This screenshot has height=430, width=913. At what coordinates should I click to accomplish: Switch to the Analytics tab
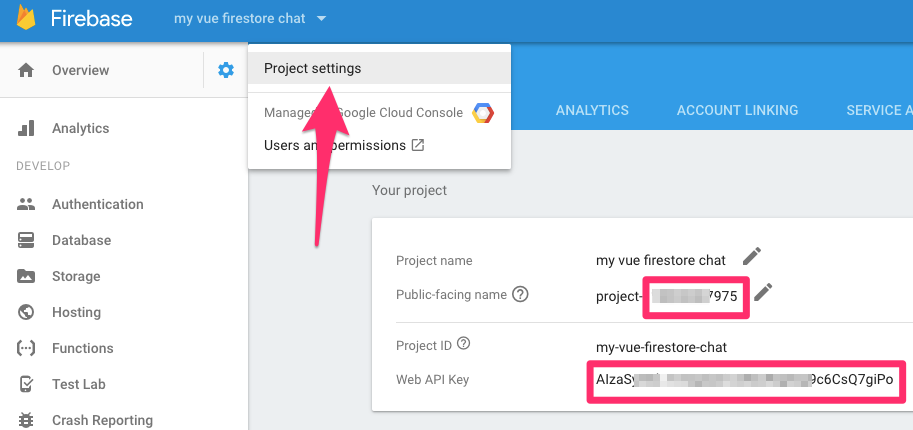tap(592, 110)
